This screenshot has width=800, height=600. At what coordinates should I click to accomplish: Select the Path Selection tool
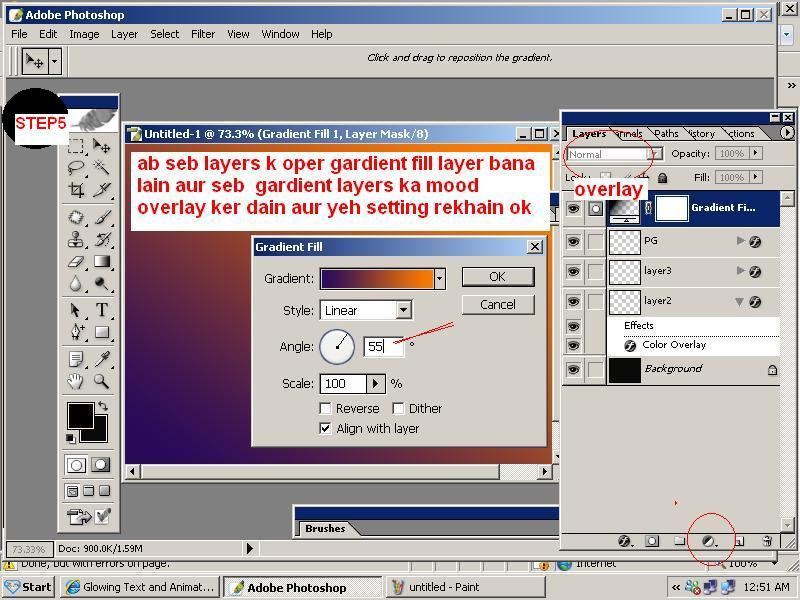(76, 310)
